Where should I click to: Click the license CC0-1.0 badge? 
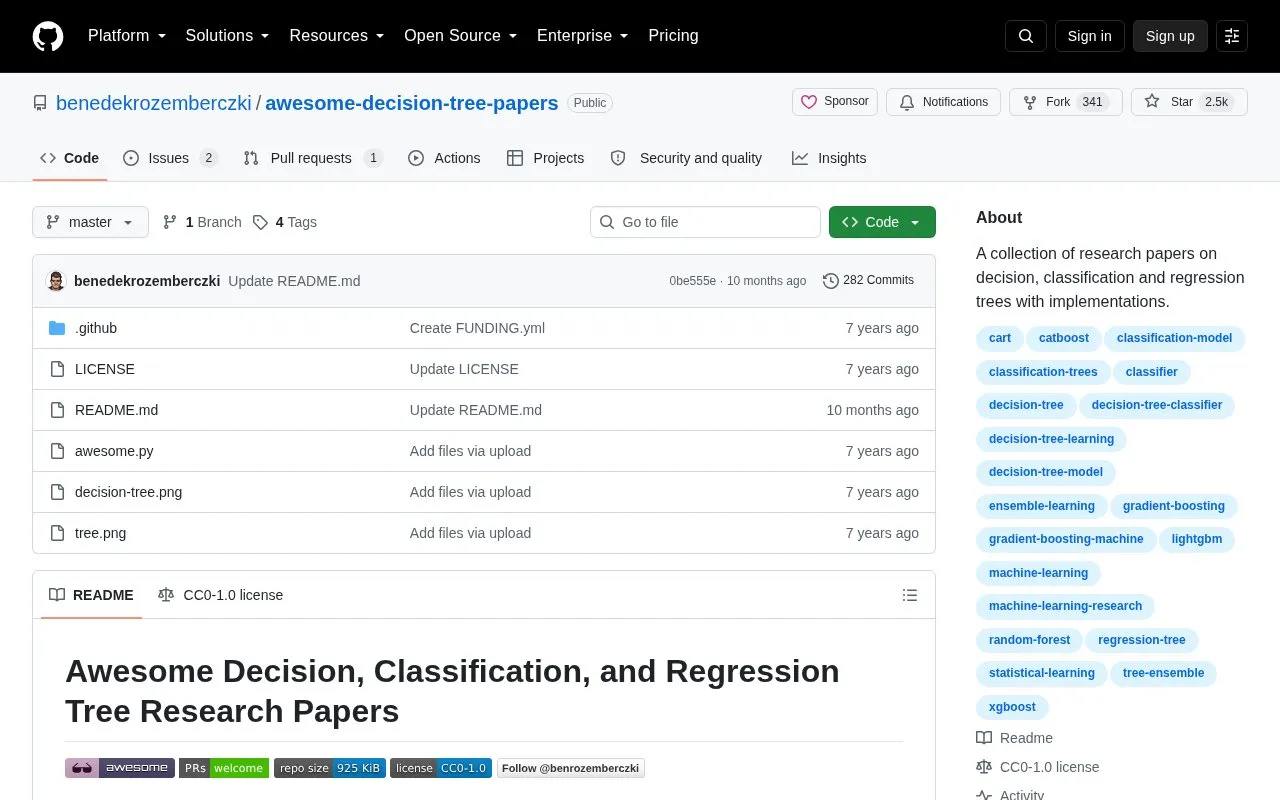[x=441, y=768]
